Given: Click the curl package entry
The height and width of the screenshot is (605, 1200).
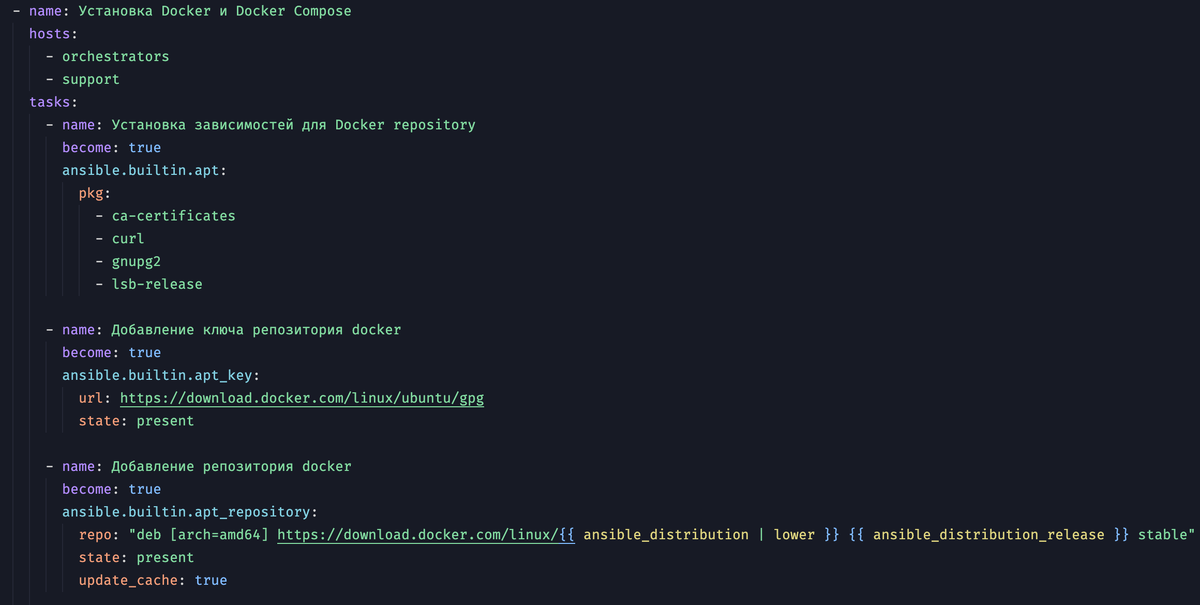Looking at the screenshot, I should (x=128, y=239).
